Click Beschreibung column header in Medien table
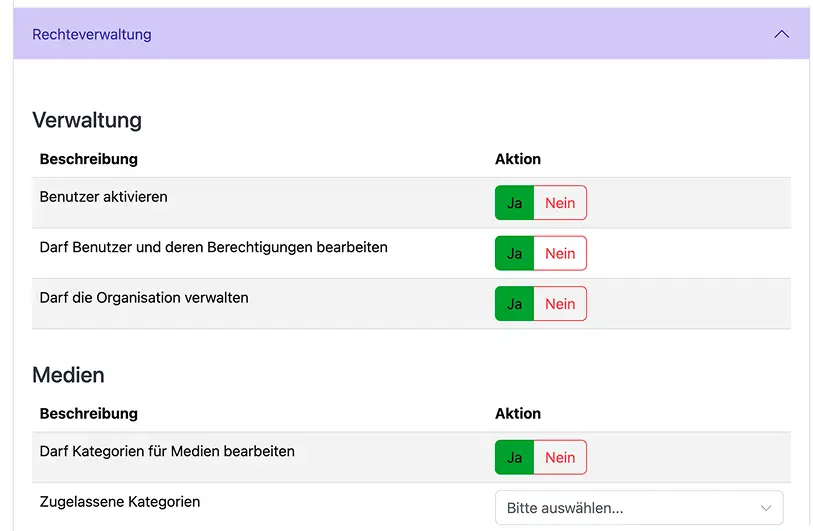The width and height of the screenshot is (813, 531). pos(88,413)
